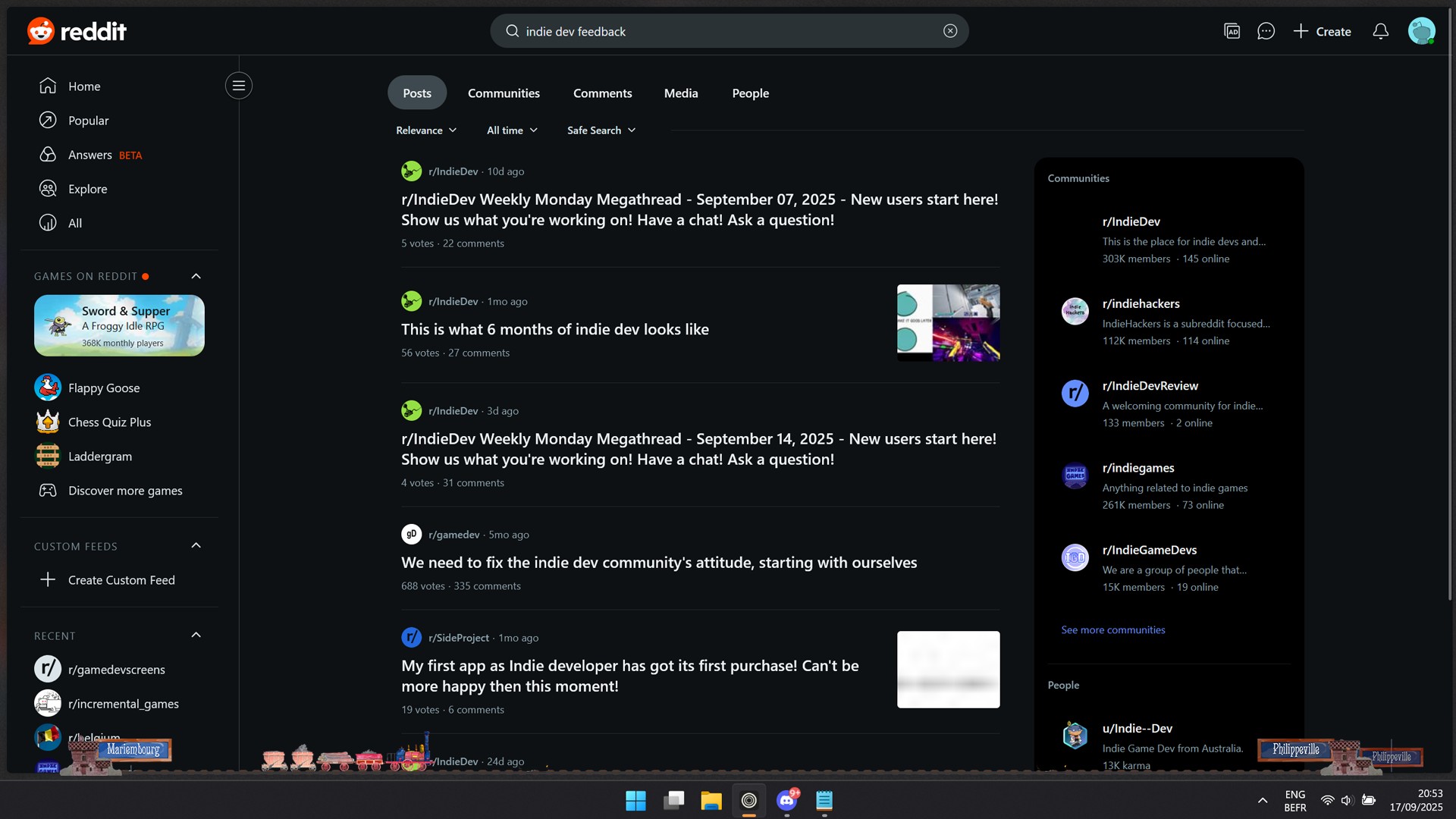Collapse the Custom Feeds section
The image size is (1456, 819).
196,546
